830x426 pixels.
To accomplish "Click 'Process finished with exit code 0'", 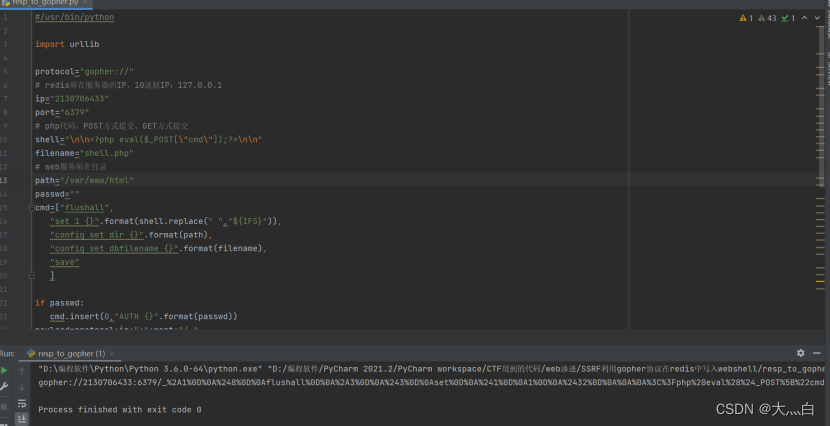I will point(120,410).
